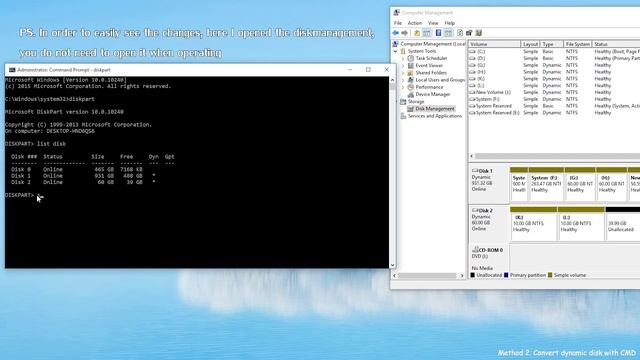Image resolution: width=640 pixels, height=360 pixels.
Task: Sort by the Type column header
Action: pyautogui.click(x=552, y=44)
